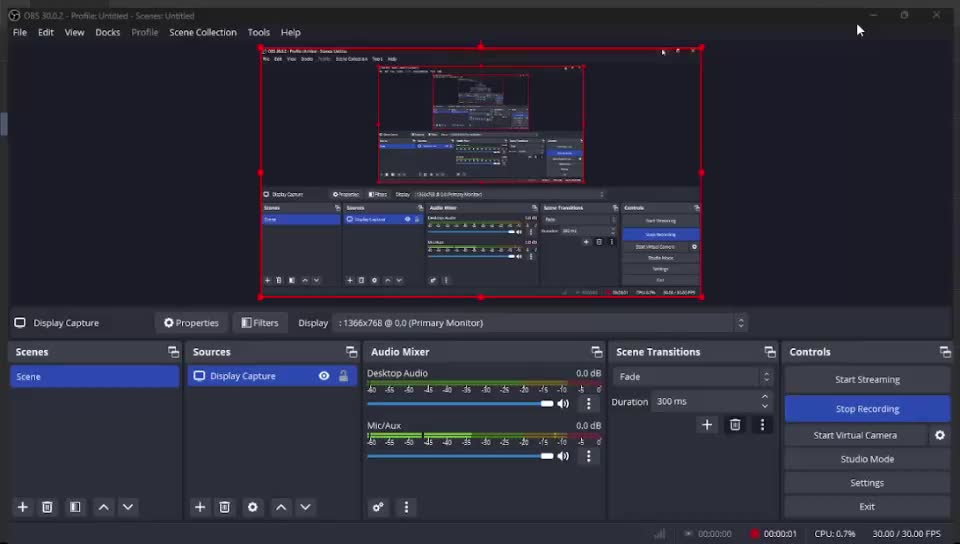The width and height of the screenshot is (960, 544).
Task: Open Settings from Controls dock
Action: point(867,483)
